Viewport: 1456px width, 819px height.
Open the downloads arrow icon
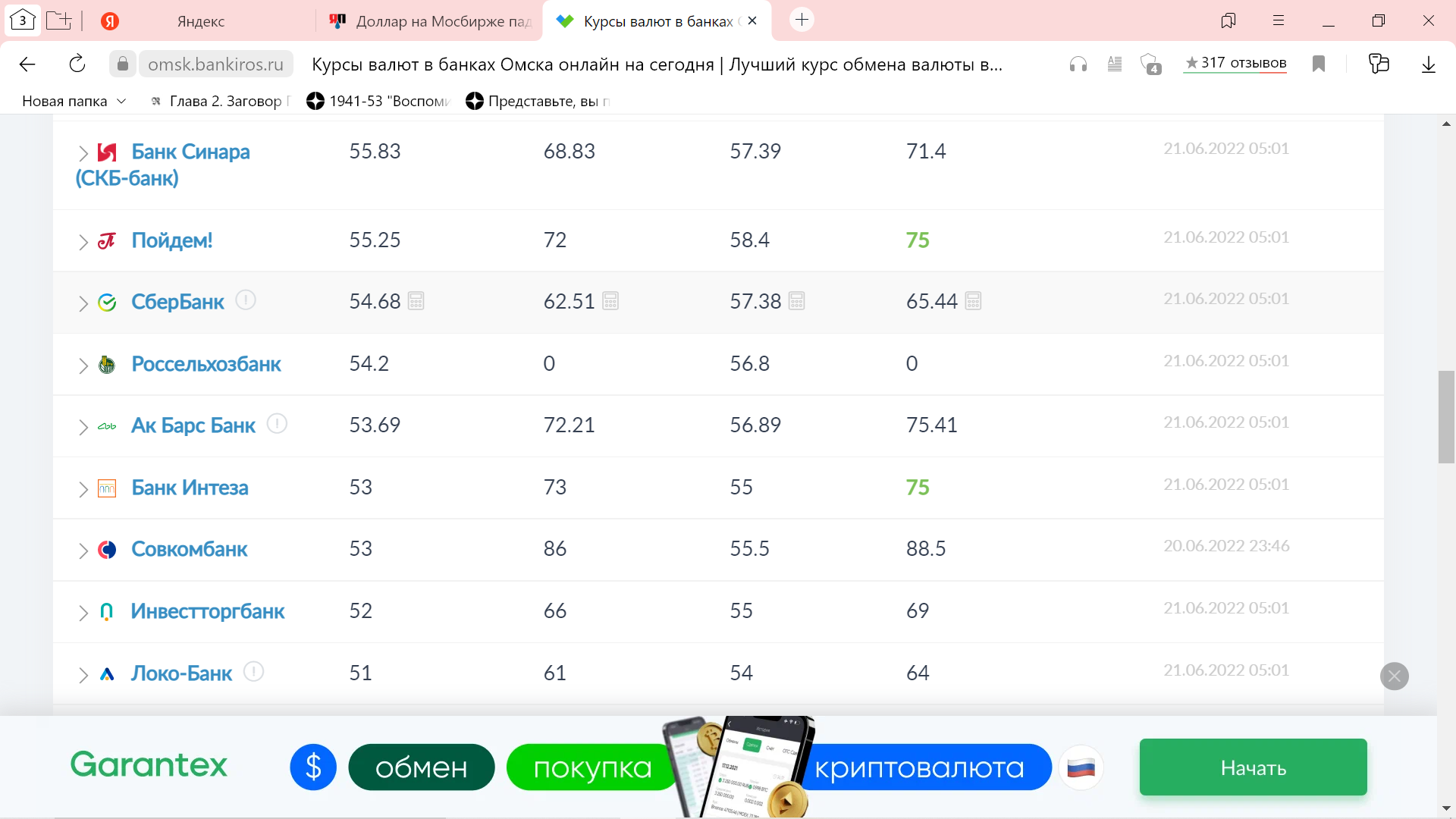click(1429, 64)
